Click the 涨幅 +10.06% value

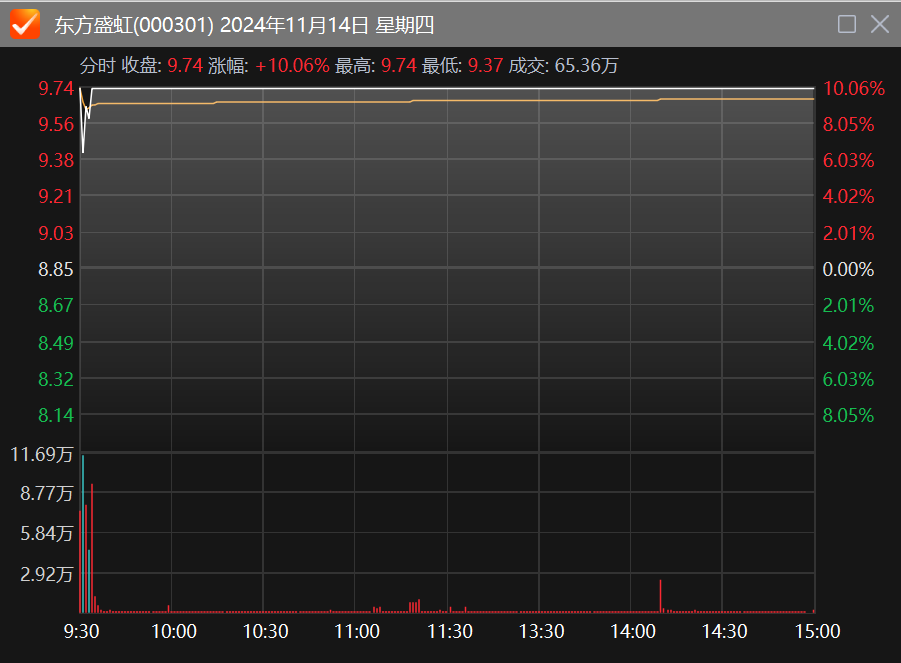[x=292, y=66]
